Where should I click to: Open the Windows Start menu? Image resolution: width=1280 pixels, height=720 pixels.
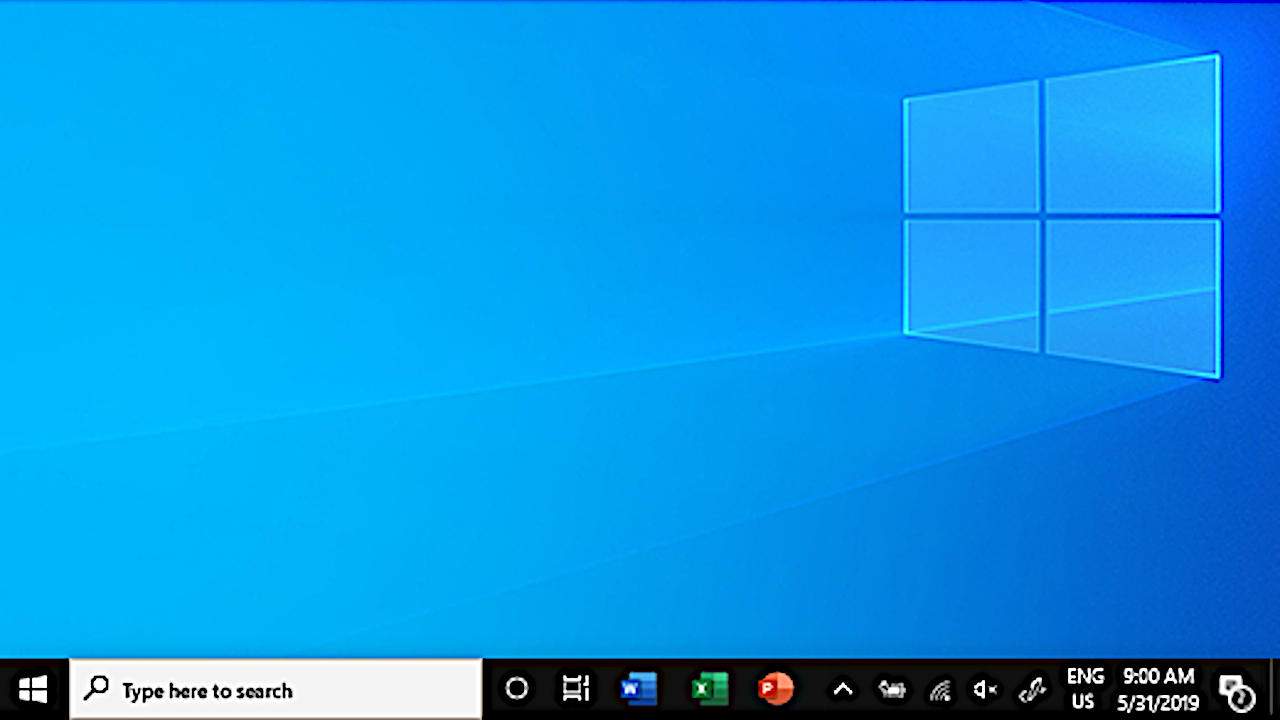[x=33, y=689]
